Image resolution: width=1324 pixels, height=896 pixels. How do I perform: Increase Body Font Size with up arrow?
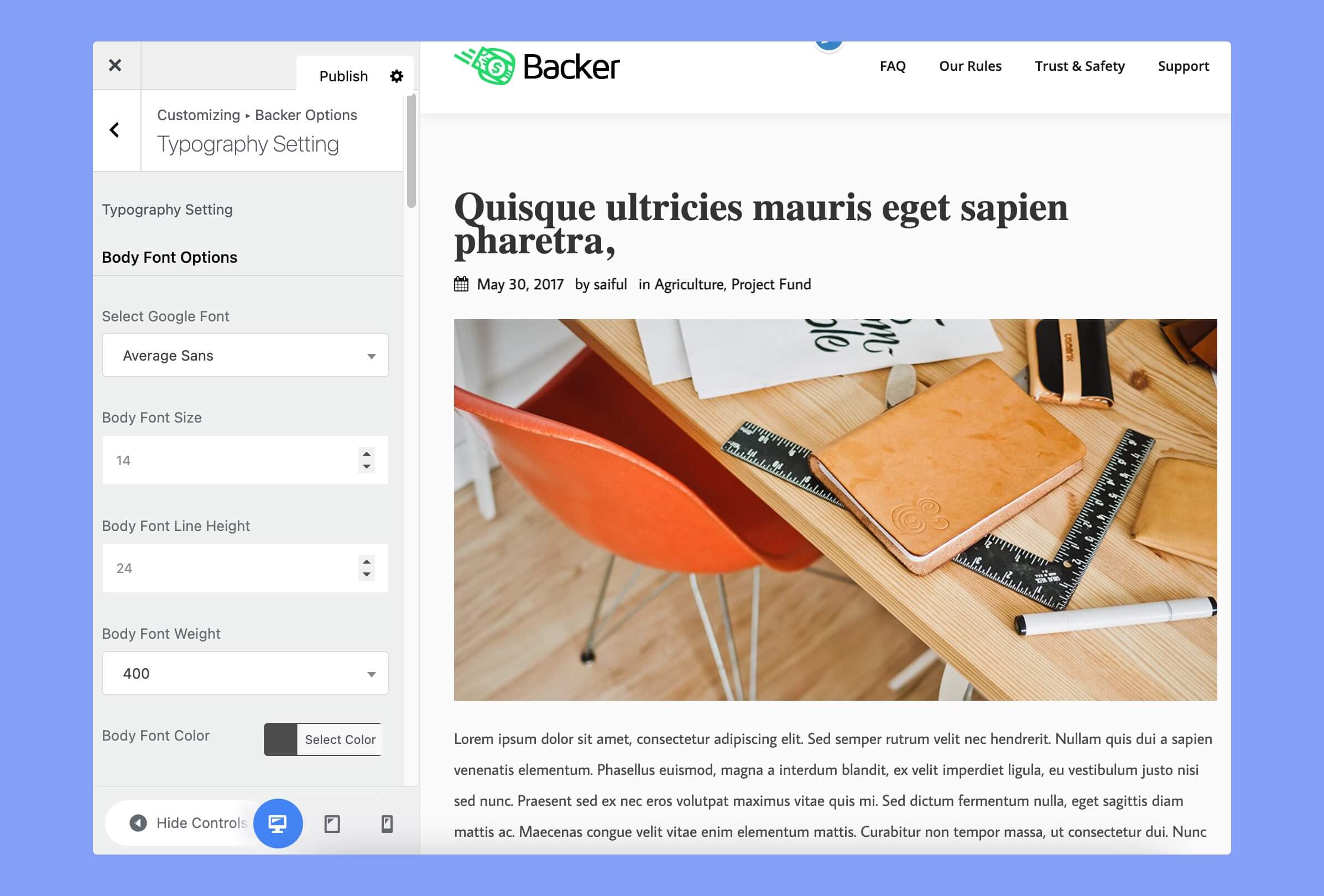[367, 454]
